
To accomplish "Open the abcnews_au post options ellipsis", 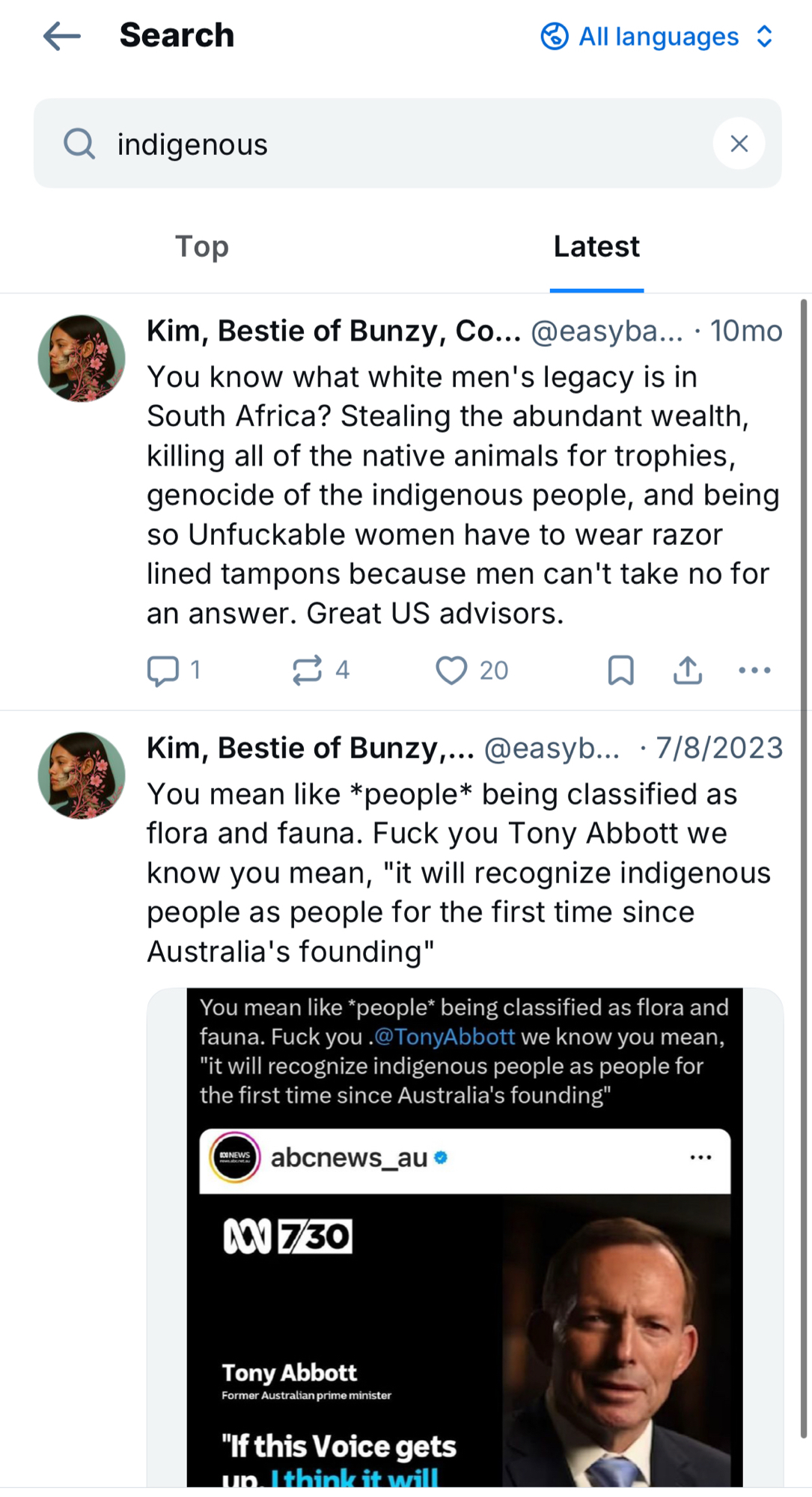I will click(x=700, y=1158).
